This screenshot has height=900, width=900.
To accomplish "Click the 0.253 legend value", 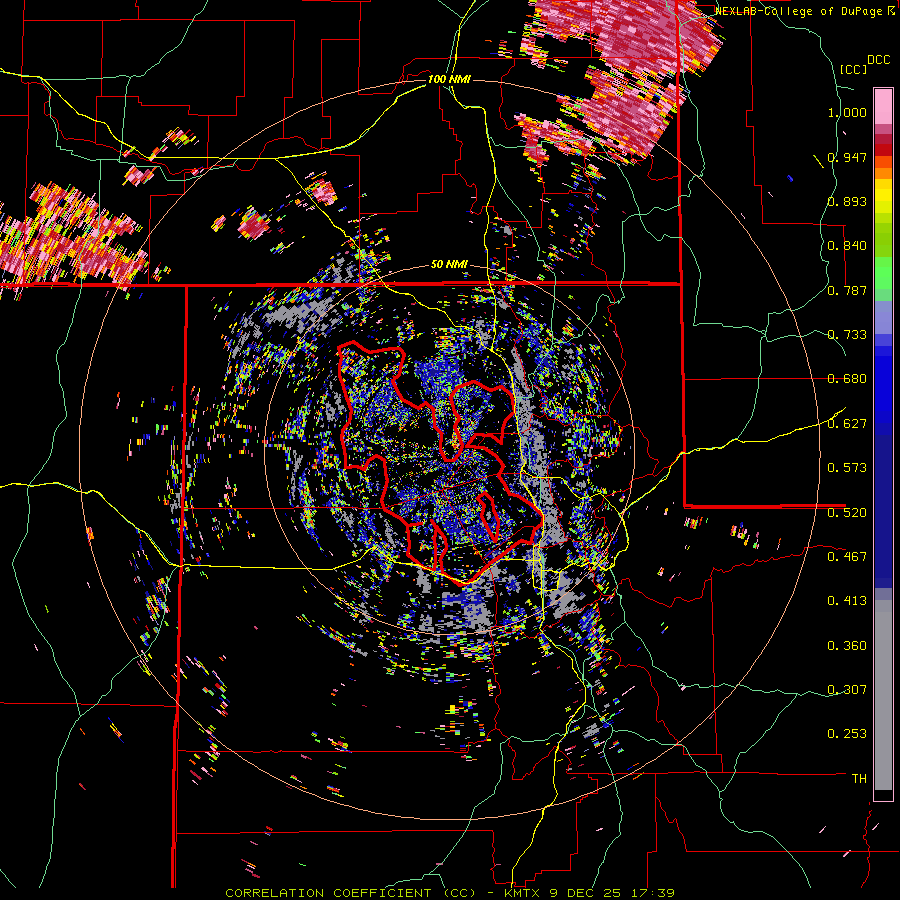I will coord(847,734).
